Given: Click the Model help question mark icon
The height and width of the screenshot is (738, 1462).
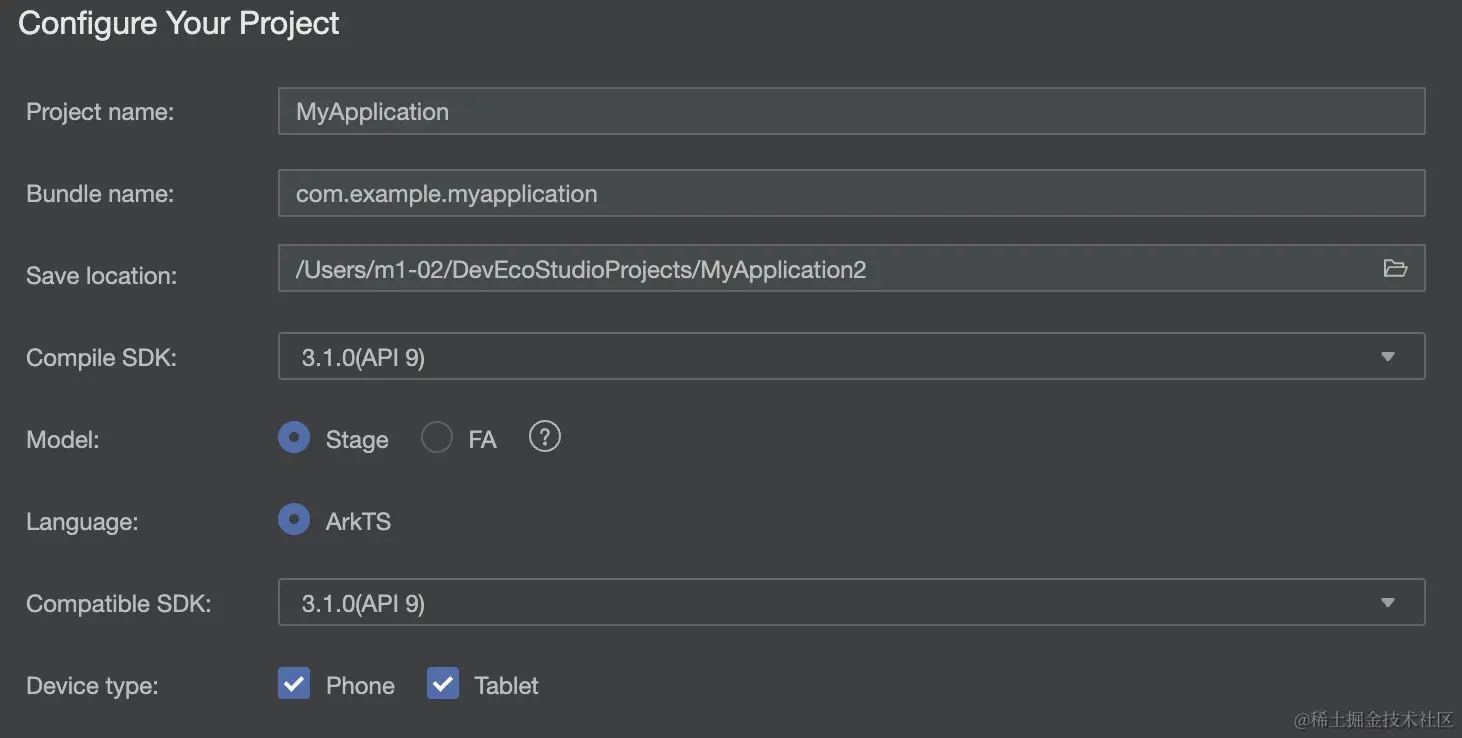Looking at the screenshot, I should tap(544, 437).
